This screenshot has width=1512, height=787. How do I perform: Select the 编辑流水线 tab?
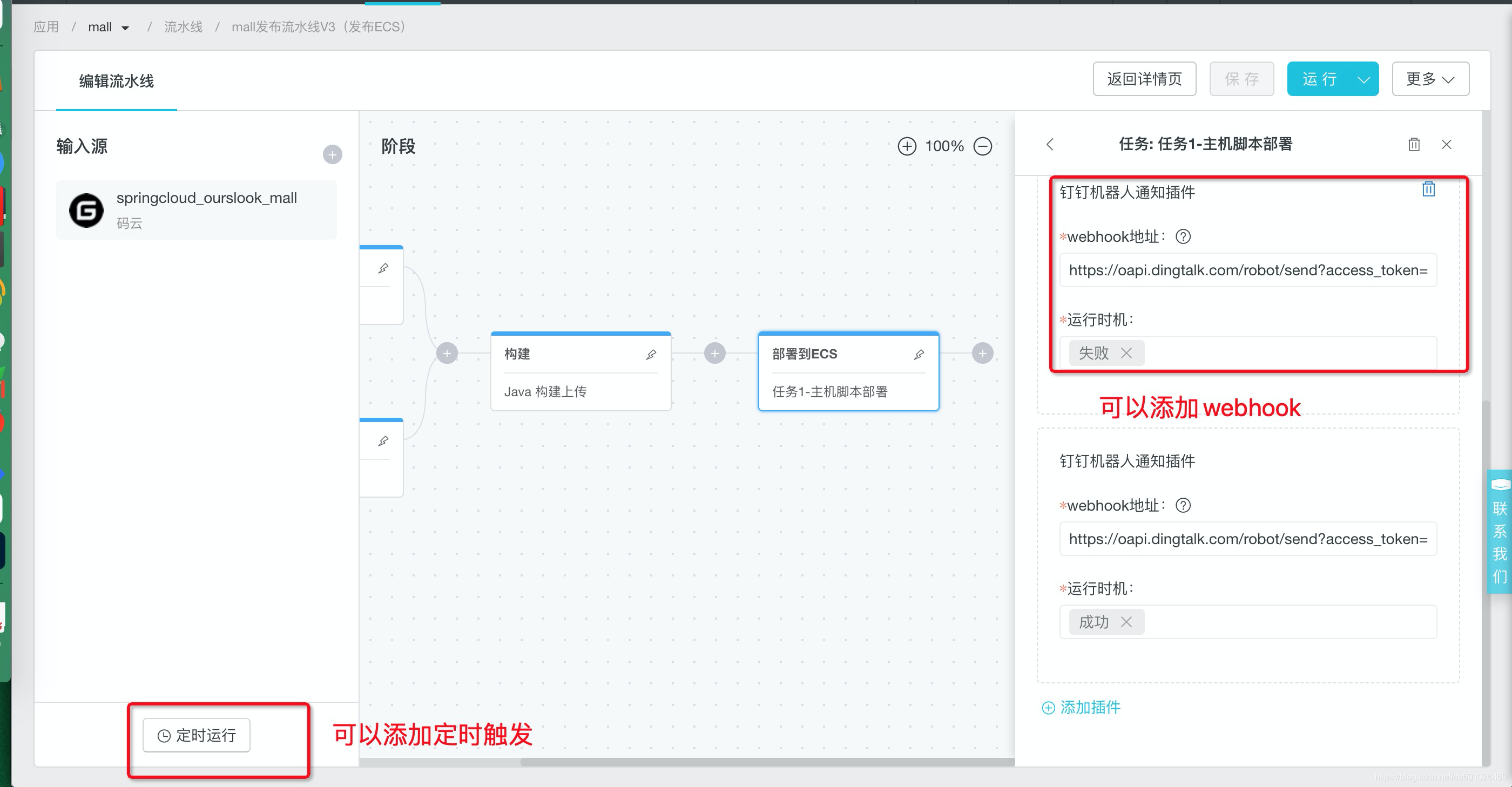click(x=116, y=81)
